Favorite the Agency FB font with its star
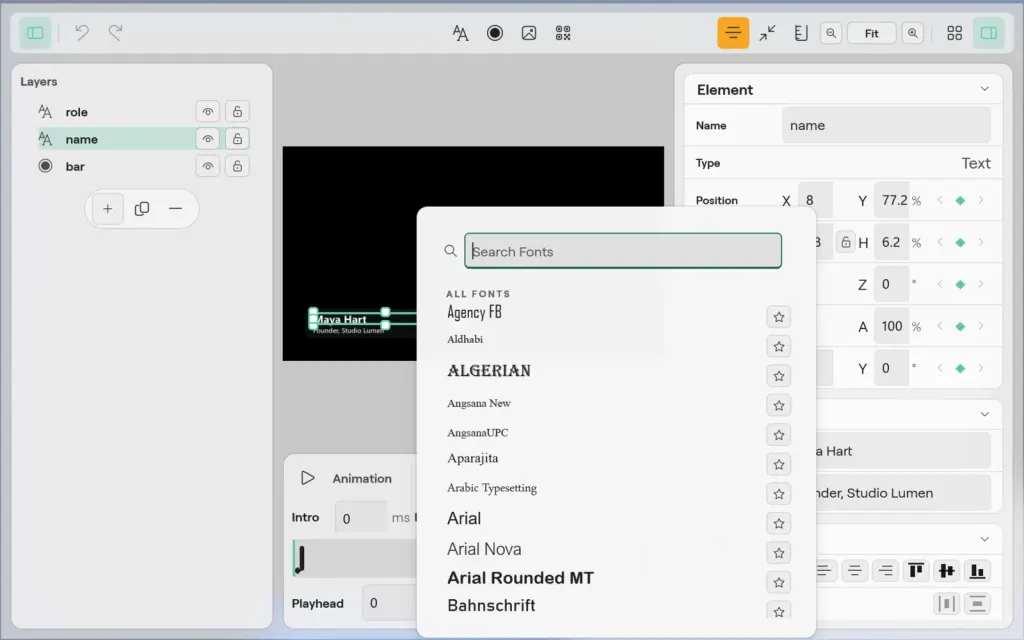The image size is (1024, 640). click(x=778, y=317)
